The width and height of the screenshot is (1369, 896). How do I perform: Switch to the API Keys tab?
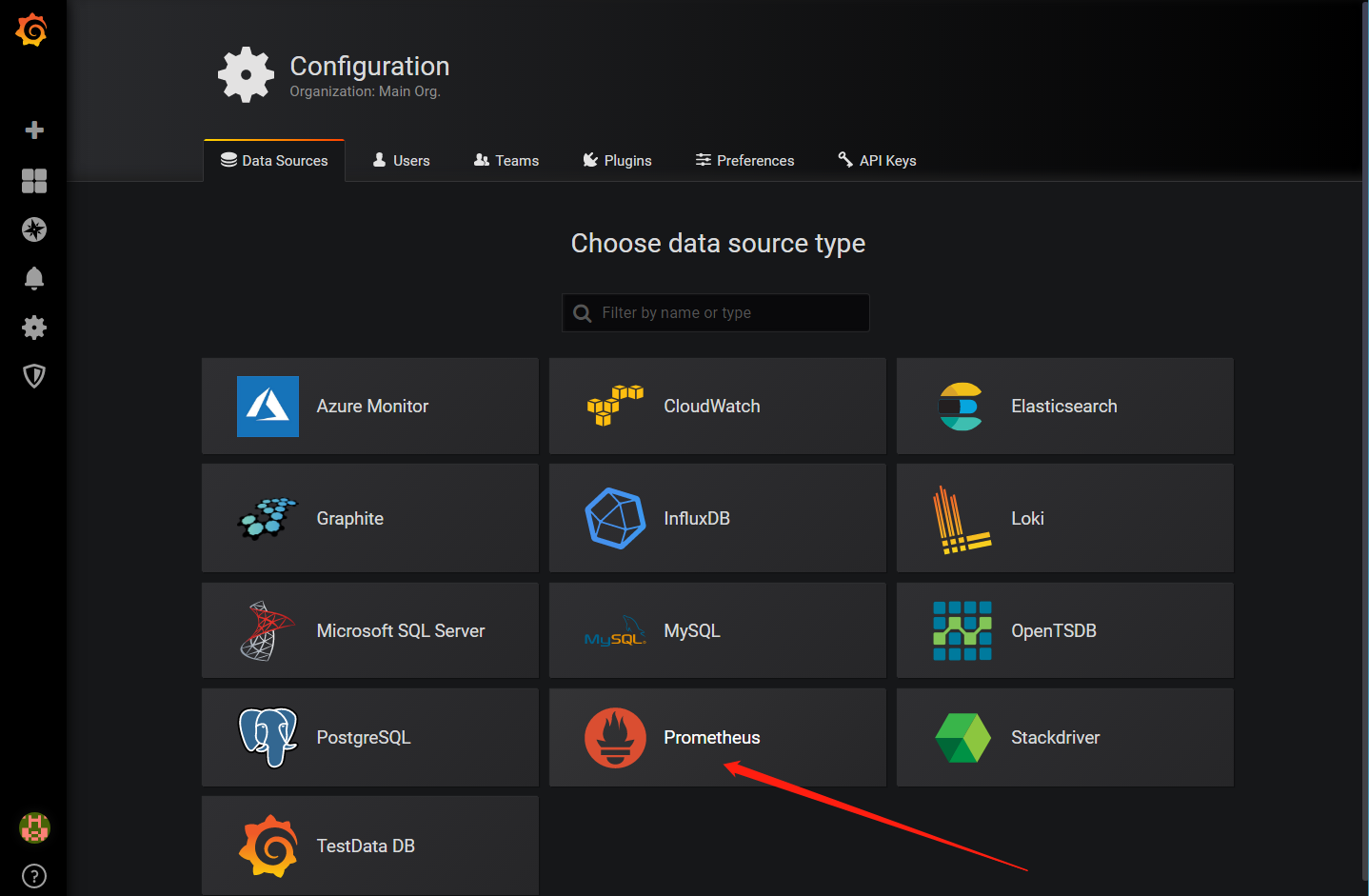tap(877, 161)
